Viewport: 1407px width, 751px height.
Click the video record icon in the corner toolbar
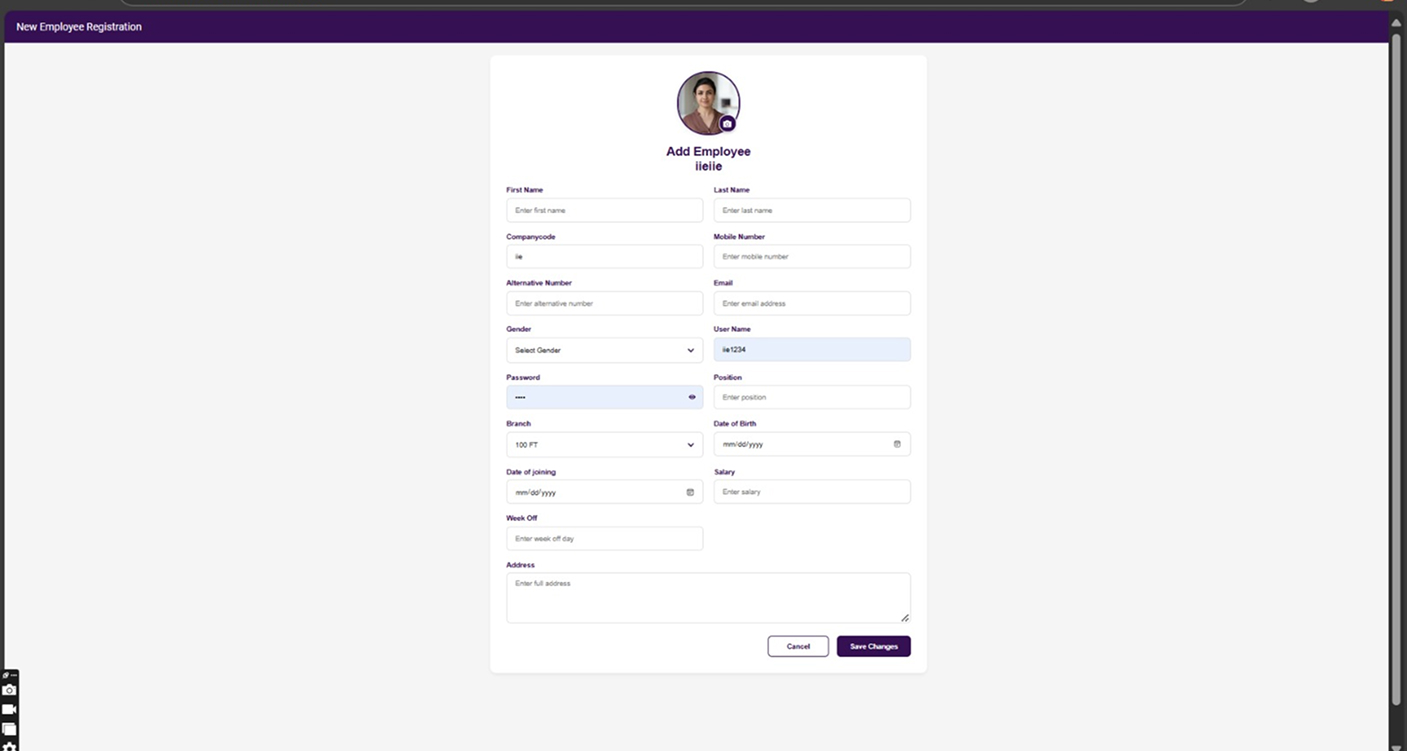9,709
